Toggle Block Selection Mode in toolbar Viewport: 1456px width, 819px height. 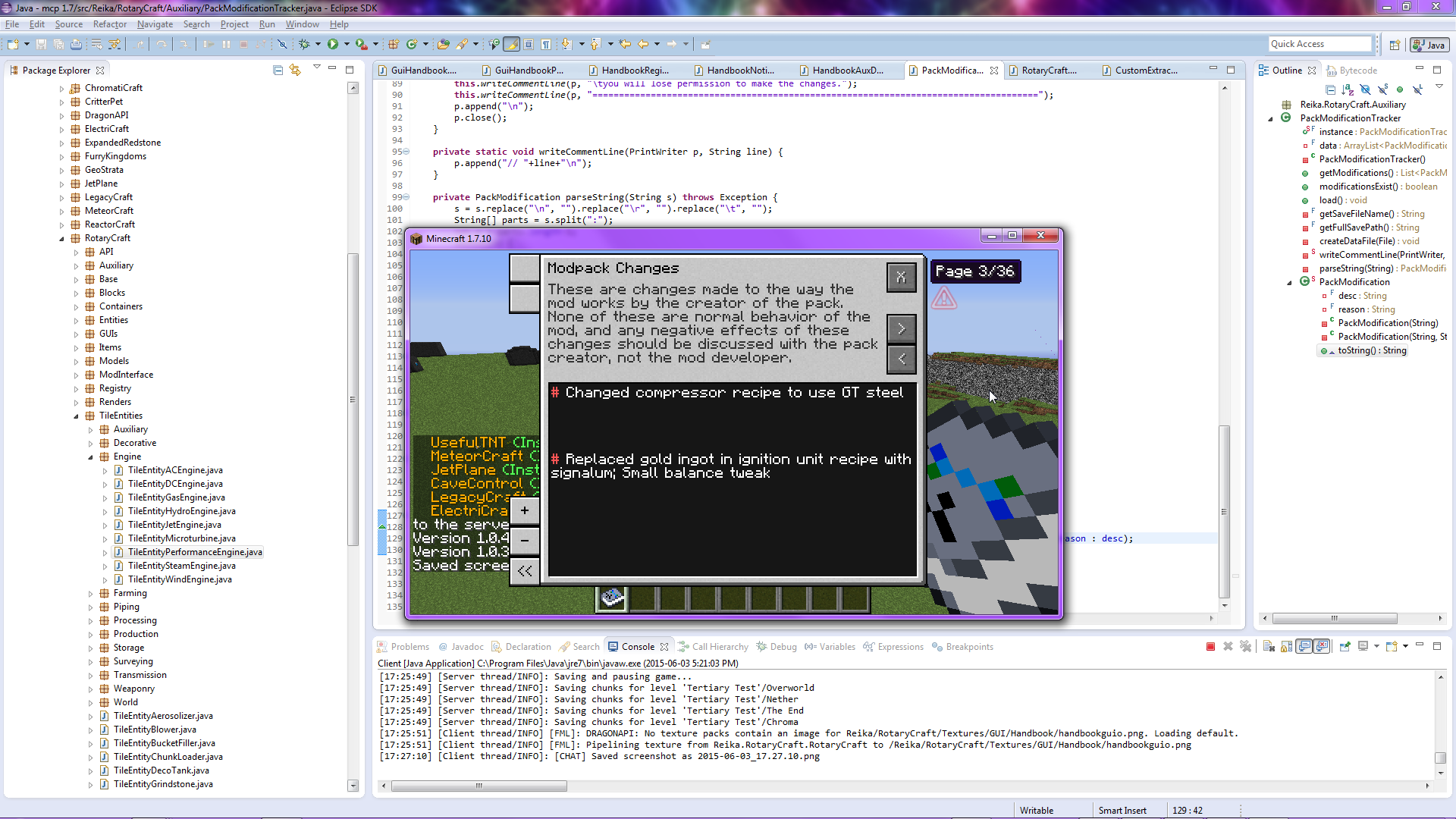tap(529, 45)
